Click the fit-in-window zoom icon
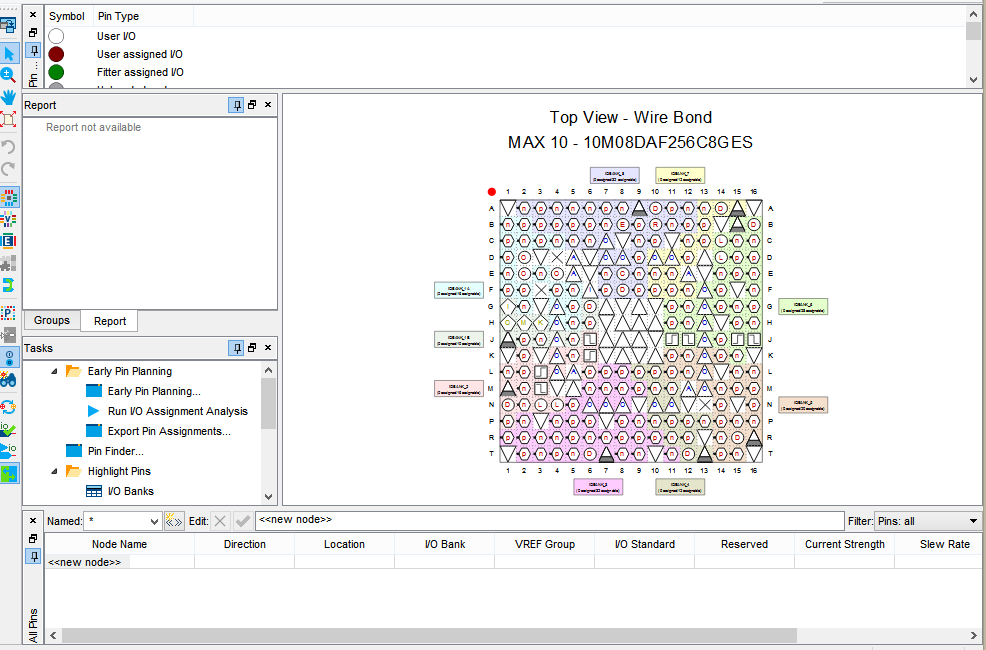 pos(9,119)
